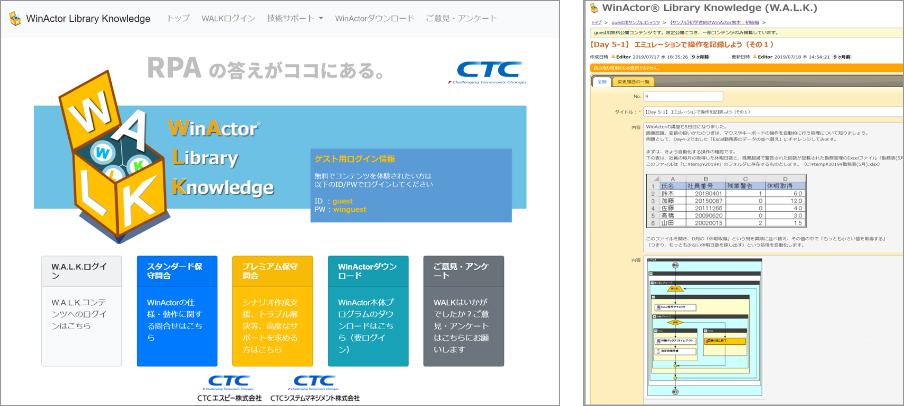
Task: Open the プレミアム保守問合 yellow card
Action: tap(272, 310)
